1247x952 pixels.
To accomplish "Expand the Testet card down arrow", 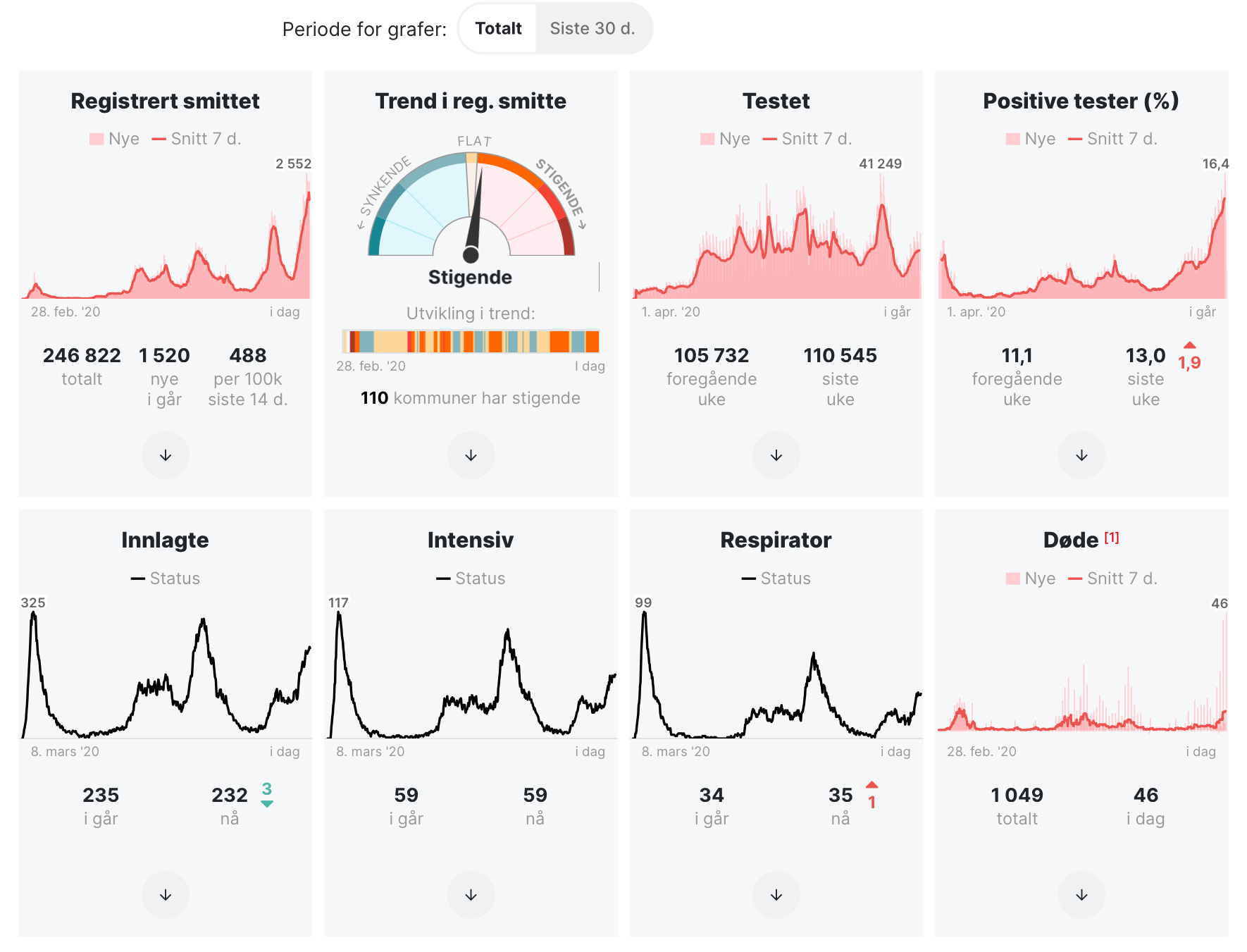I will coord(776,455).
